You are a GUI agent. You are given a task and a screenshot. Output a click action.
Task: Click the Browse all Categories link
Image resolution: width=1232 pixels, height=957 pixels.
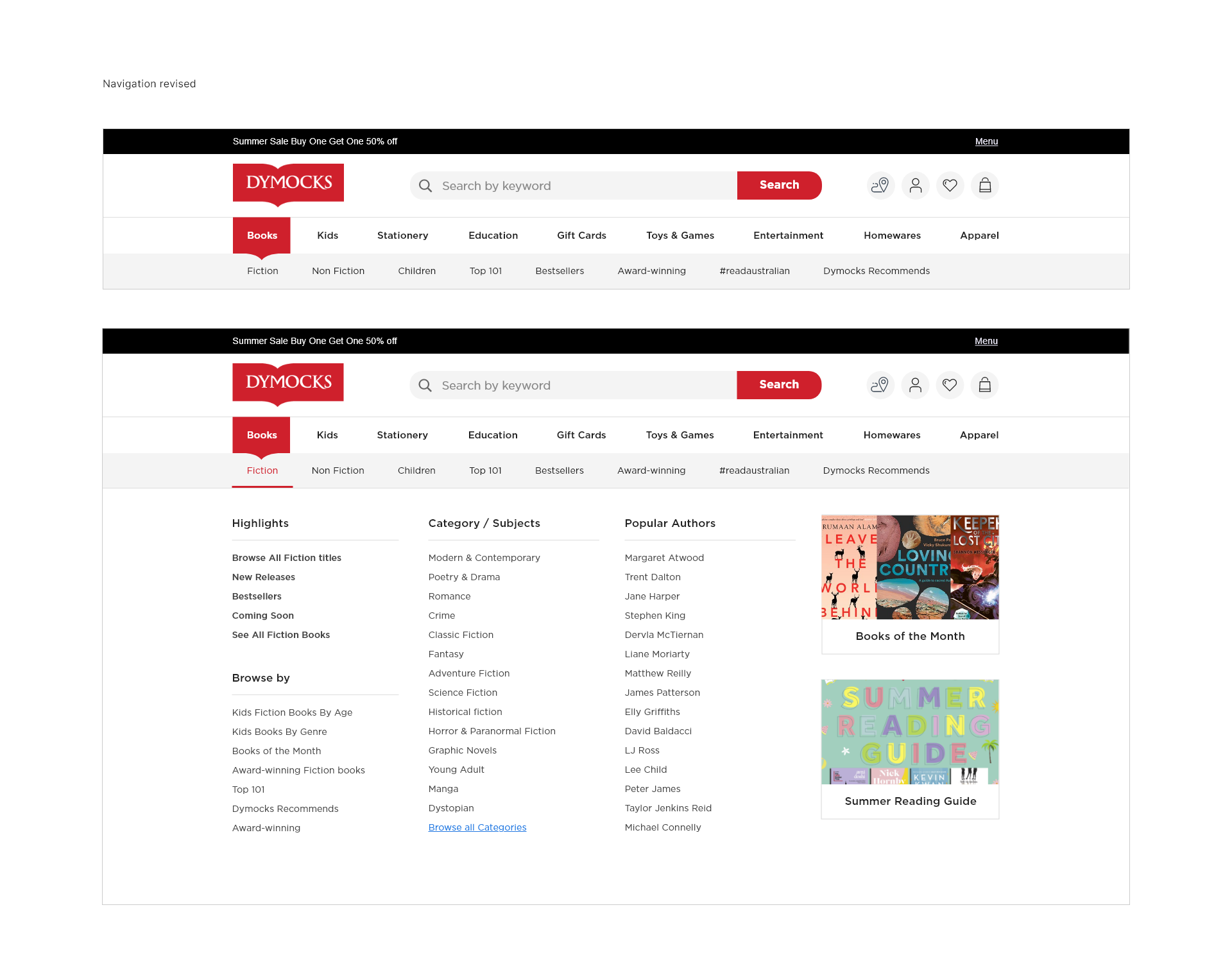477,827
